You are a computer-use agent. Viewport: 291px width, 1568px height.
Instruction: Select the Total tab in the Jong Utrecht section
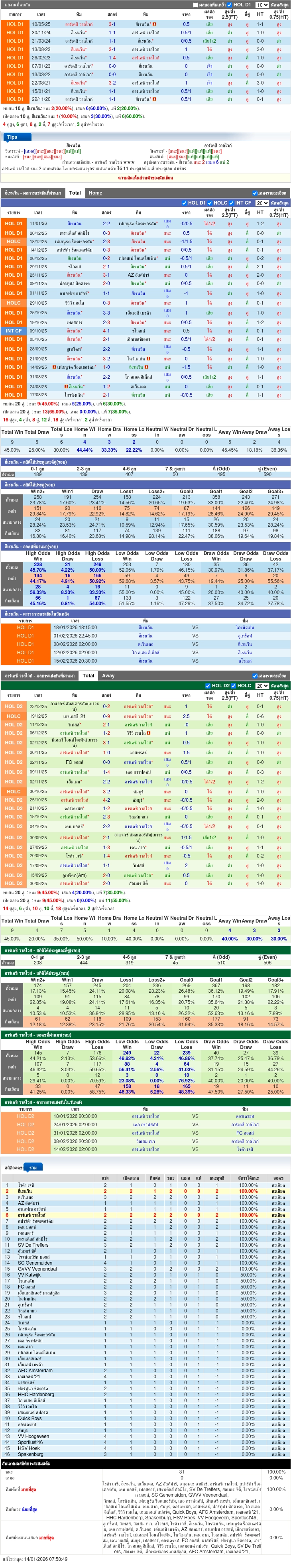(88, 676)
